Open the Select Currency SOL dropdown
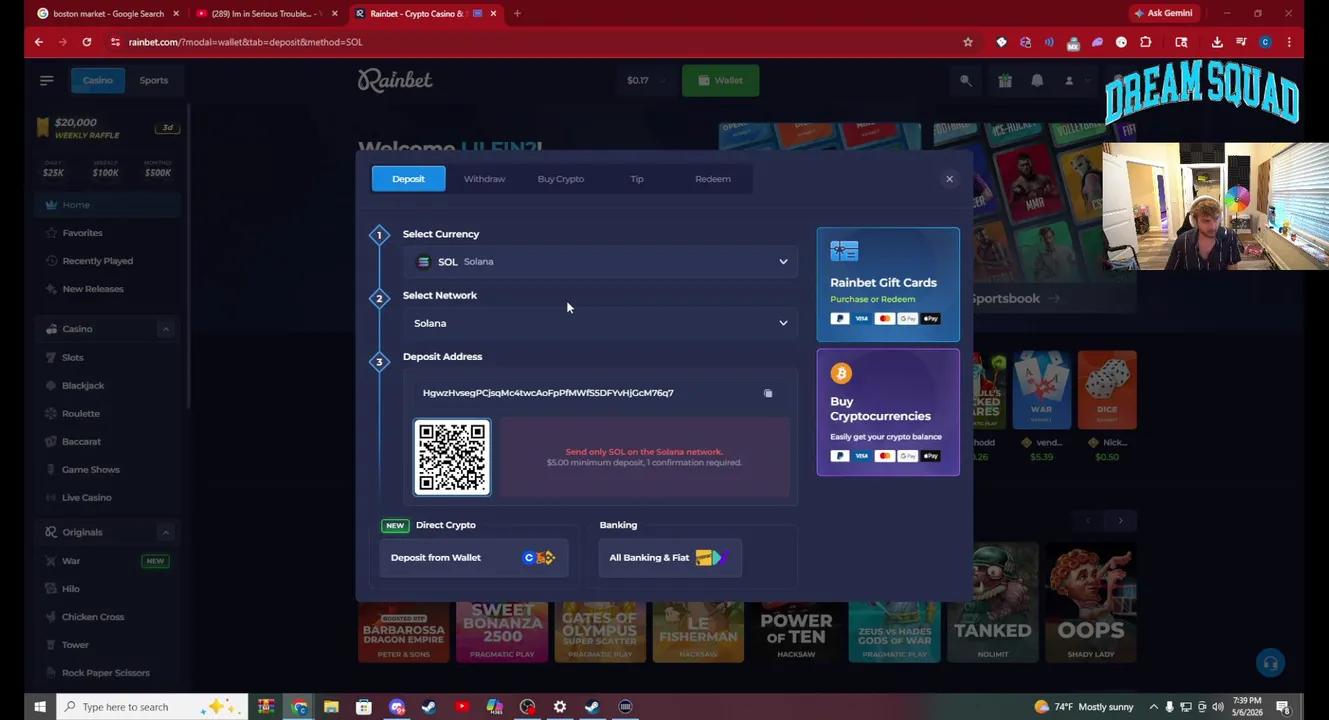The image size is (1329, 720). coord(601,262)
